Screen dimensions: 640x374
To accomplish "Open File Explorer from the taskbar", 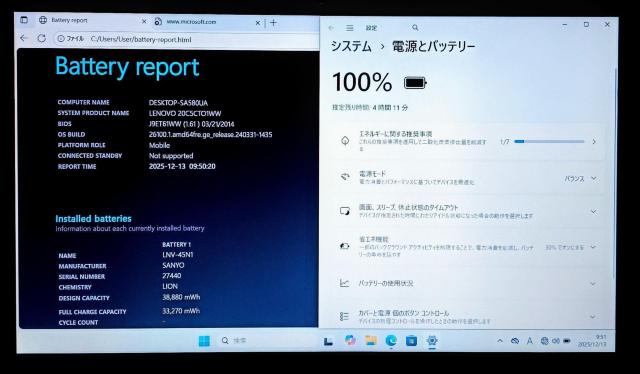I will [x=371, y=340].
